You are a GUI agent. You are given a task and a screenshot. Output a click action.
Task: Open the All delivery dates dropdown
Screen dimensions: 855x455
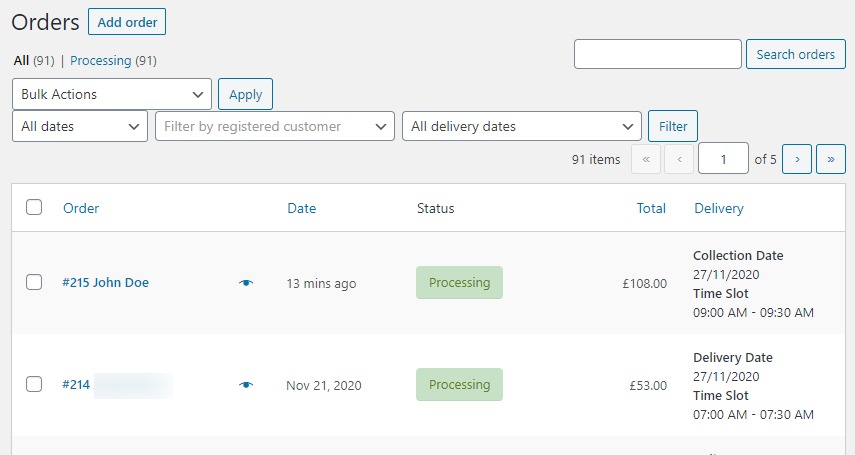pyautogui.click(x=521, y=127)
